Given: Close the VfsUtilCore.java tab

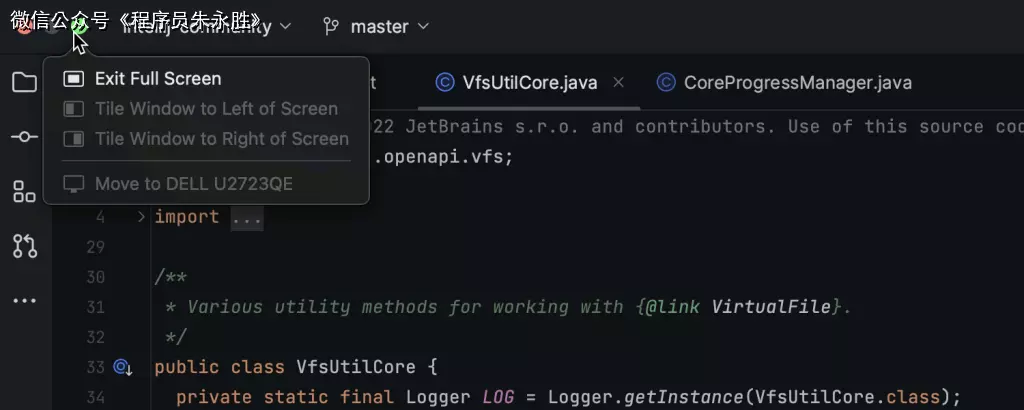Looking at the screenshot, I should click(x=618, y=83).
